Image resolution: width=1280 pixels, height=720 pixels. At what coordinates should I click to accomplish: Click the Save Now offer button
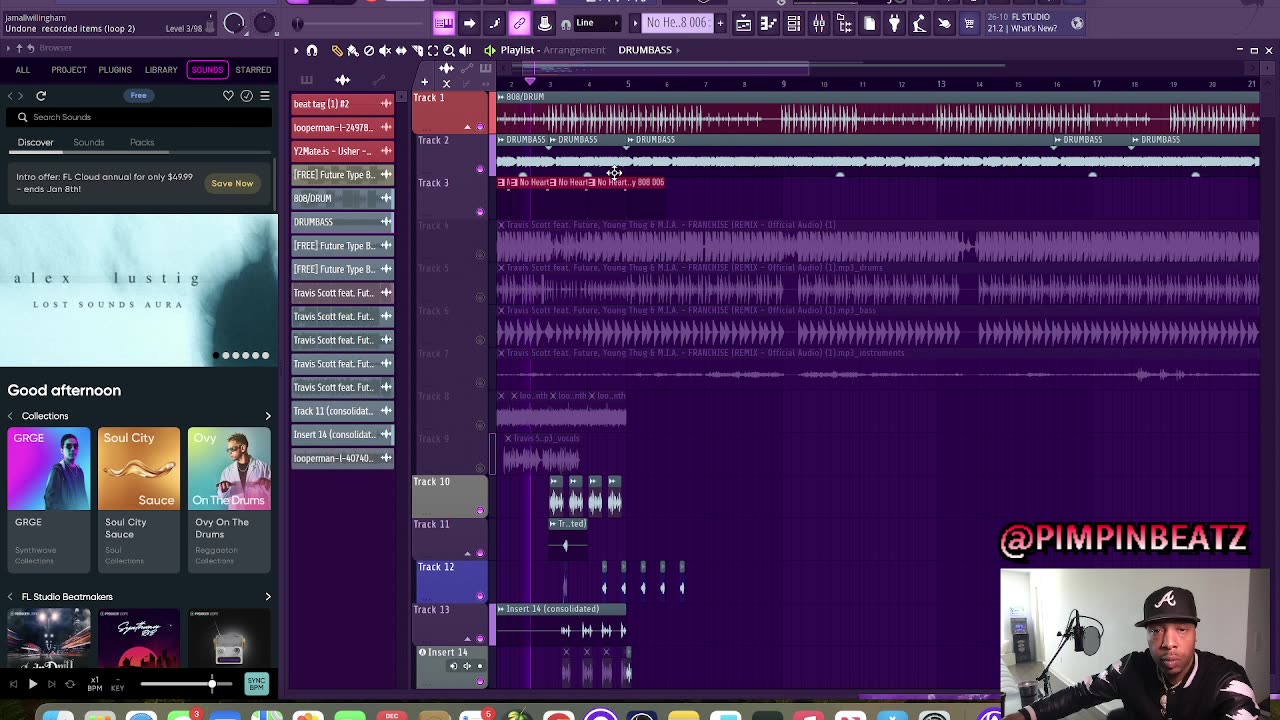(232, 183)
